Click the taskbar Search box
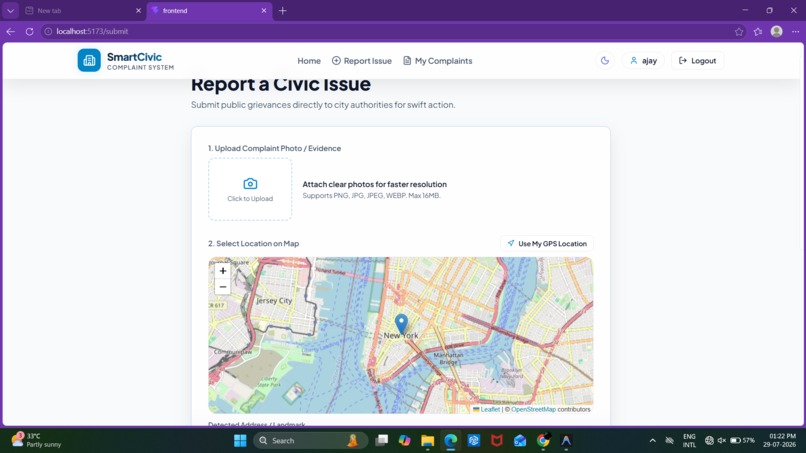 312,441
